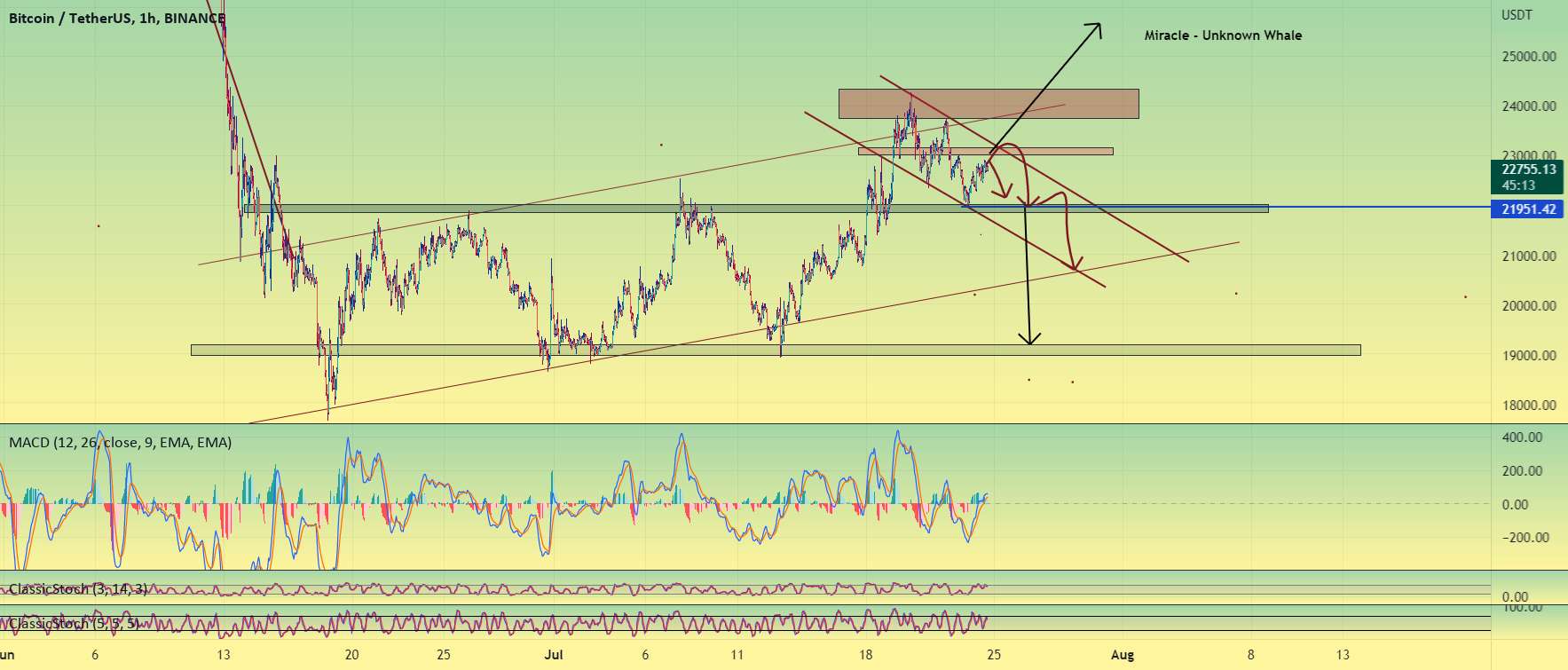The image size is (1568, 670).
Task: Click the 45:13 candle countdown timer
Action: 1518,185
